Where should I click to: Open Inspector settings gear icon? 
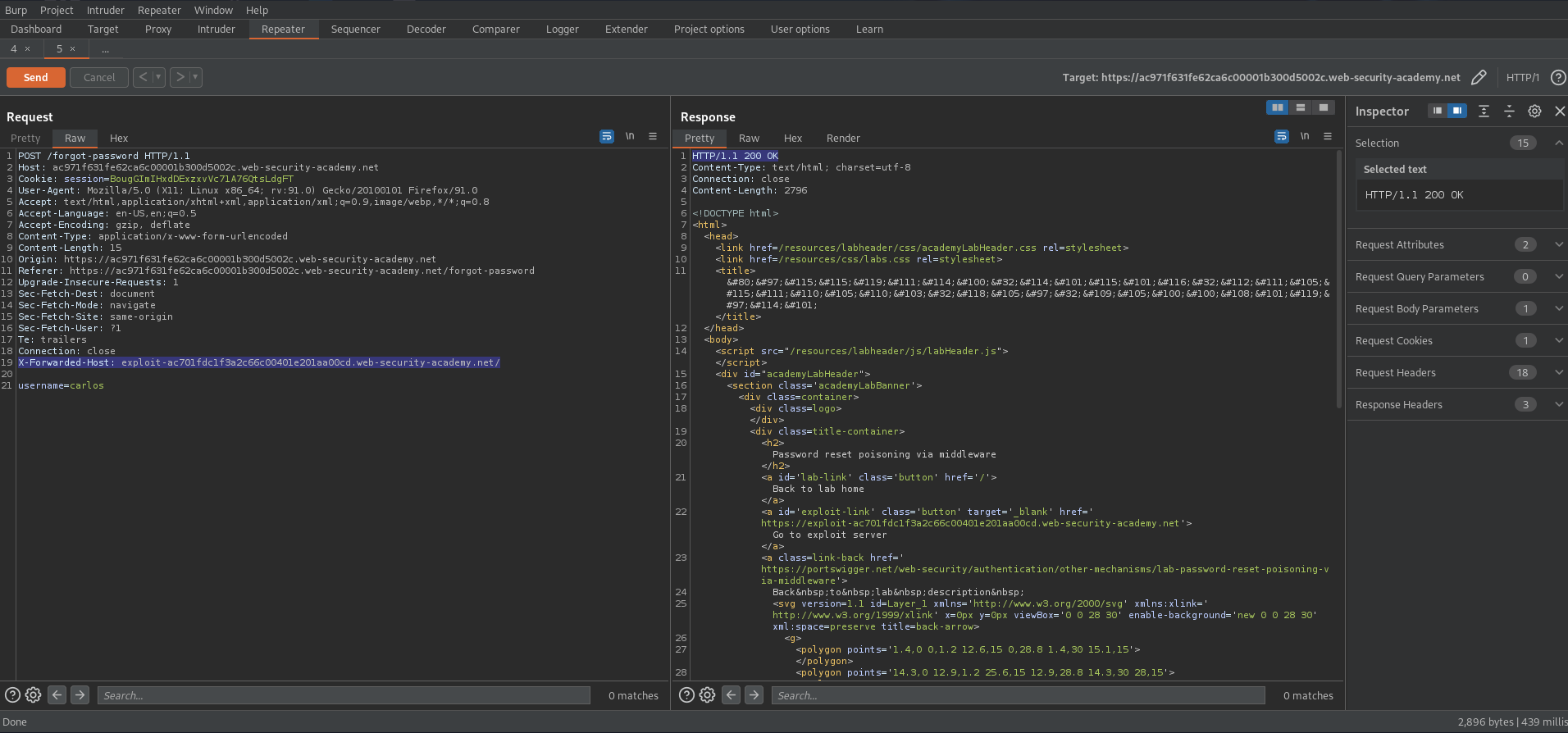pos(1534,111)
